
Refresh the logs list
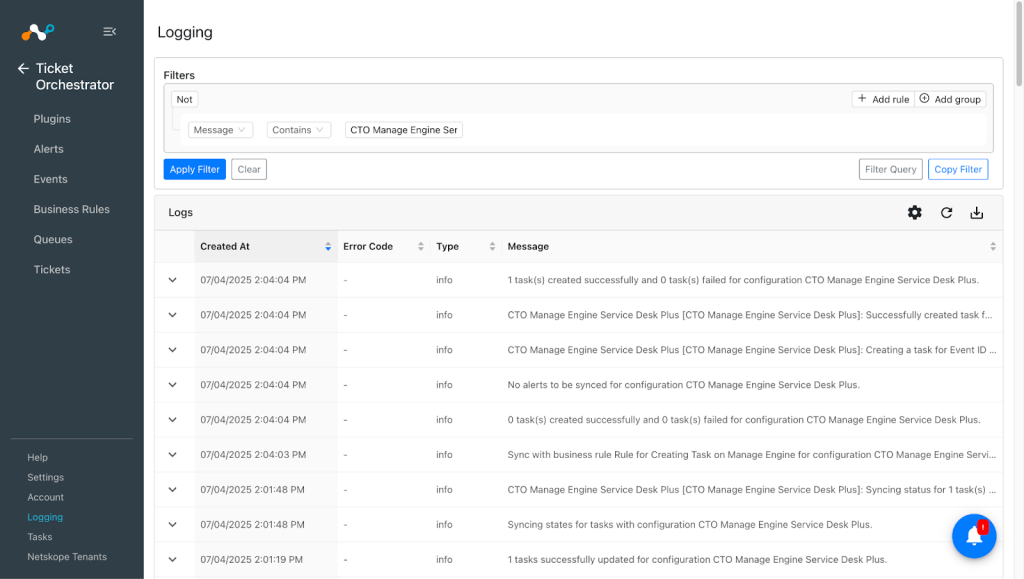coord(946,212)
